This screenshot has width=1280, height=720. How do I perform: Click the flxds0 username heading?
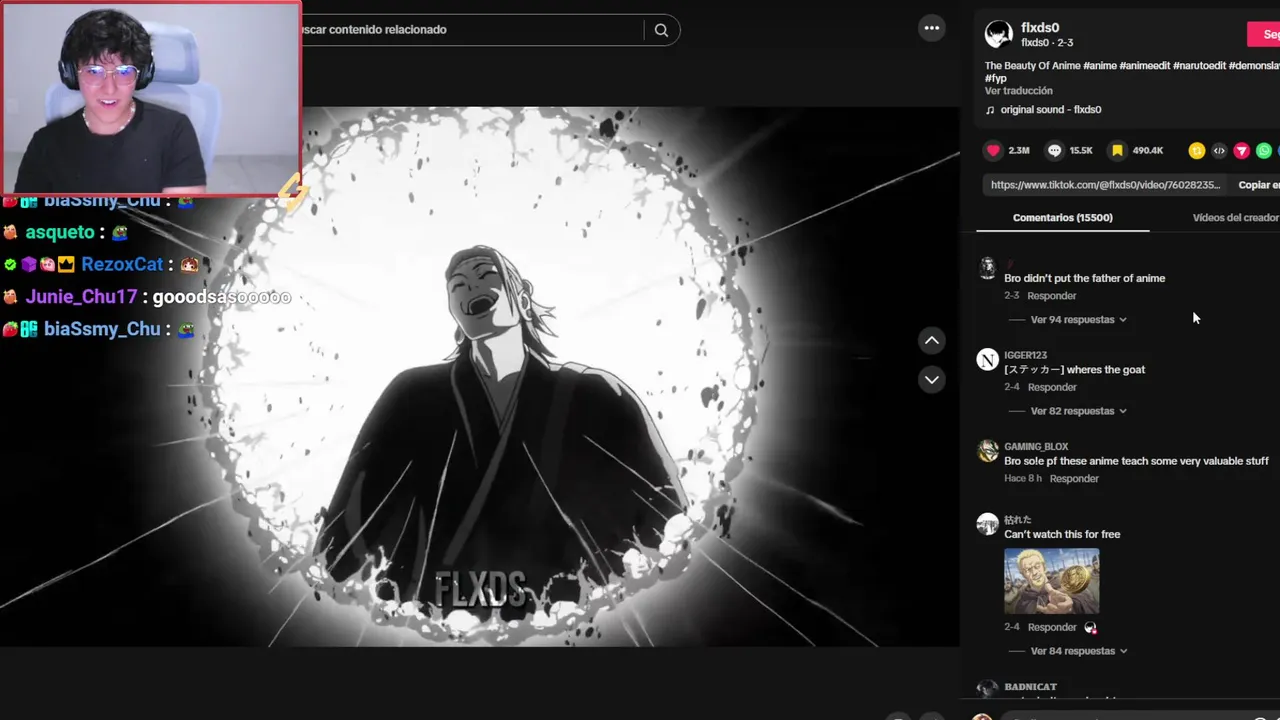coord(1040,28)
